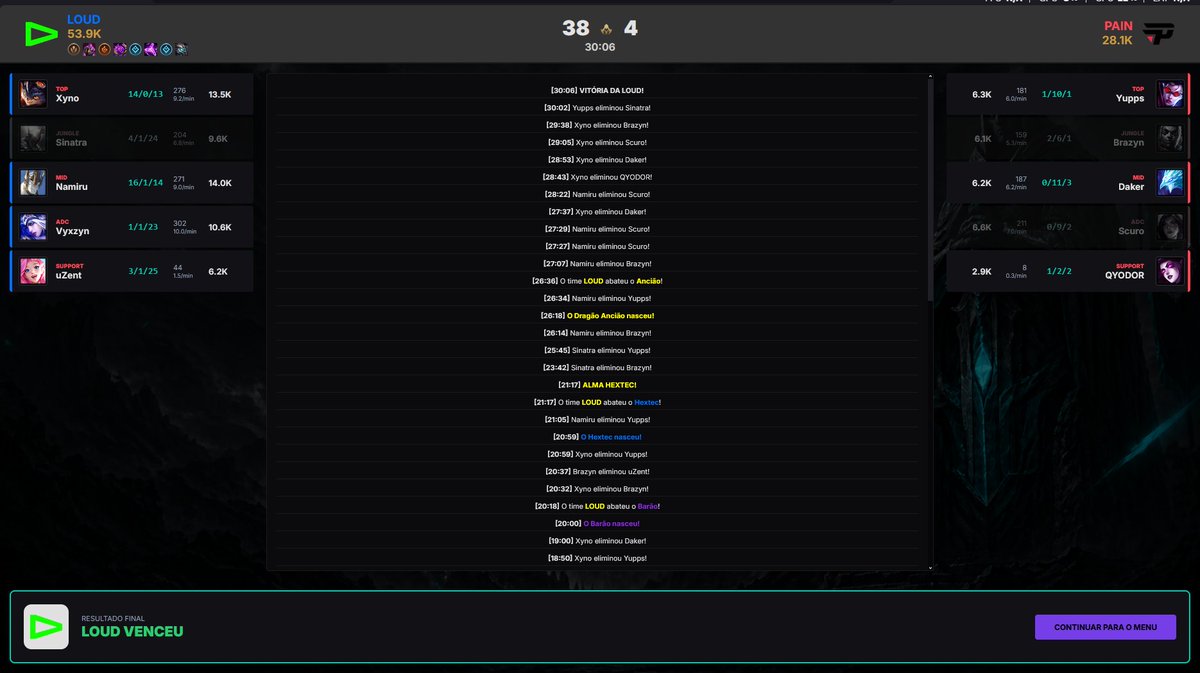Screen dimensions: 1200x673
Task: Click the '[30:06] VITÓRIA DA LOUD!' log entry
Action: click(x=597, y=90)
